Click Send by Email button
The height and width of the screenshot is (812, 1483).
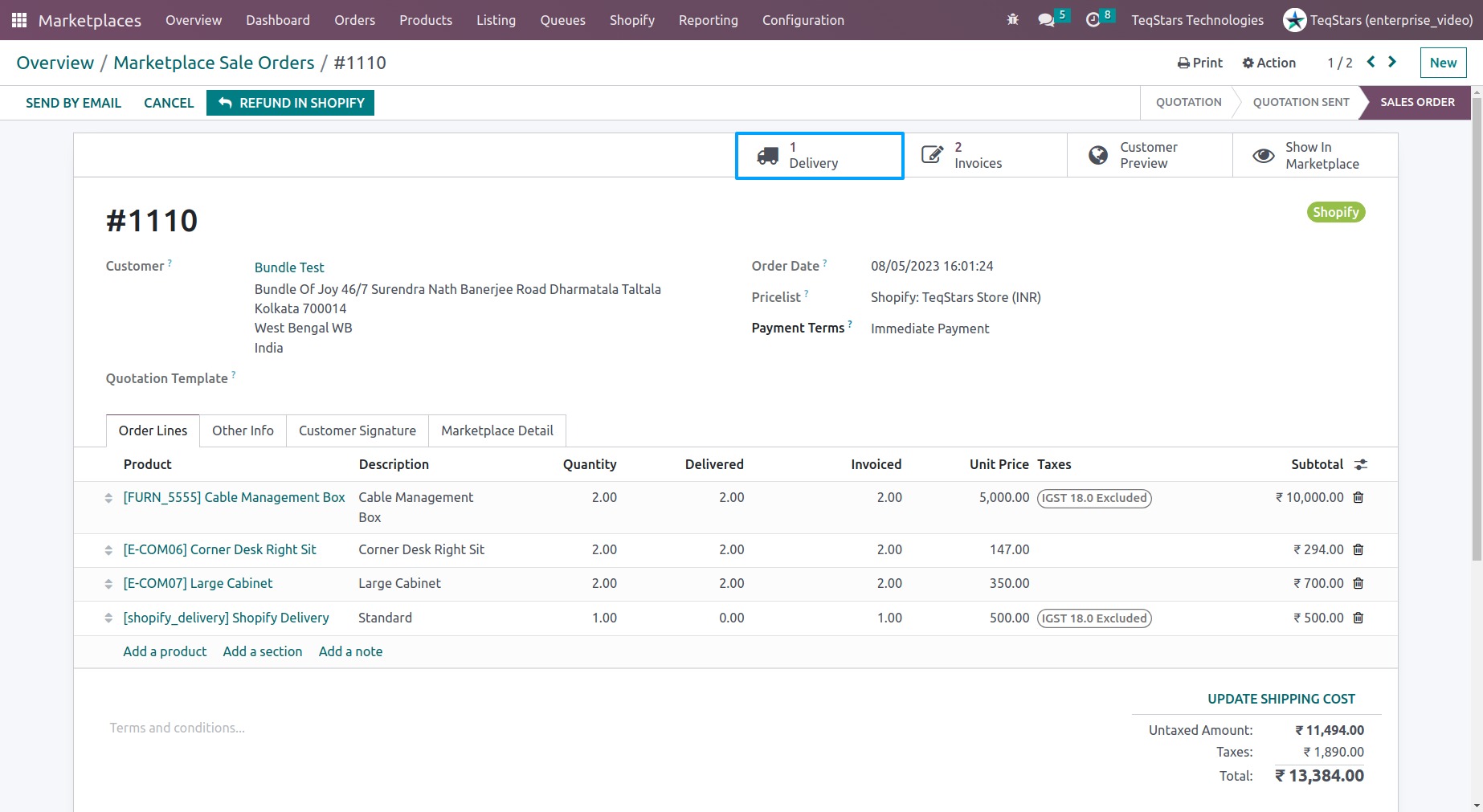point(73,103)
